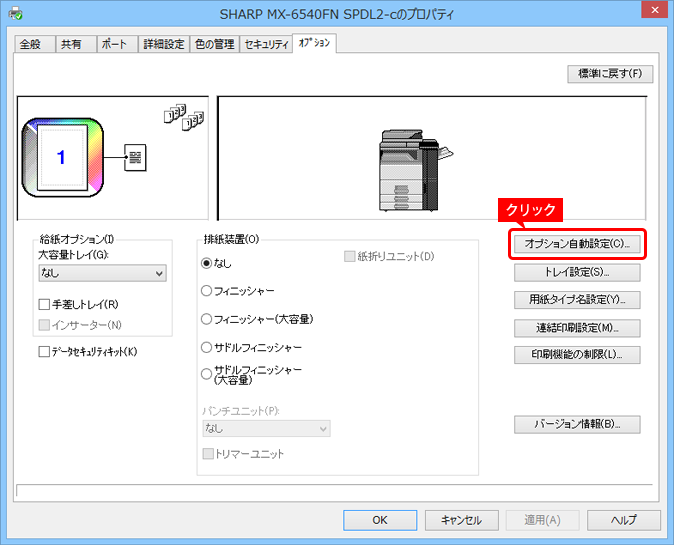This screenshot has height=545, width=674.
Task: Enable 手差しトレイ checkbox
Action: (x=44, y=304)
